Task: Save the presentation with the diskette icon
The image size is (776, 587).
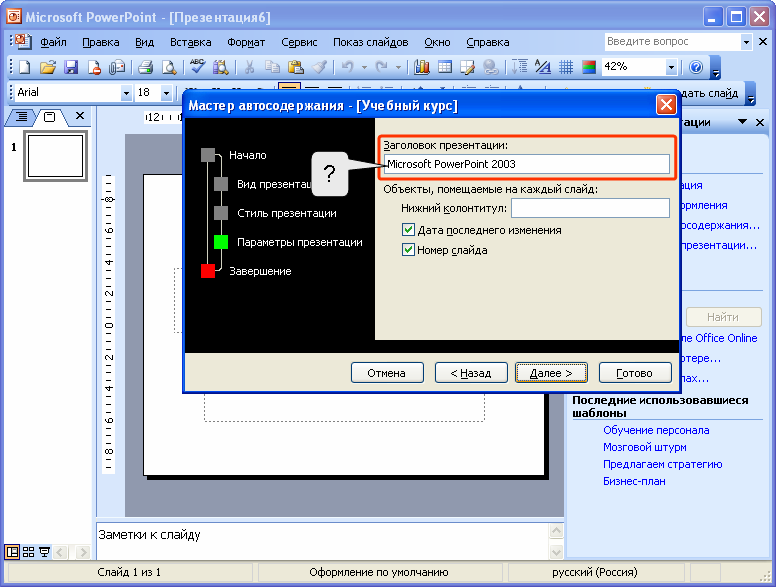Action: click(71, 67)
